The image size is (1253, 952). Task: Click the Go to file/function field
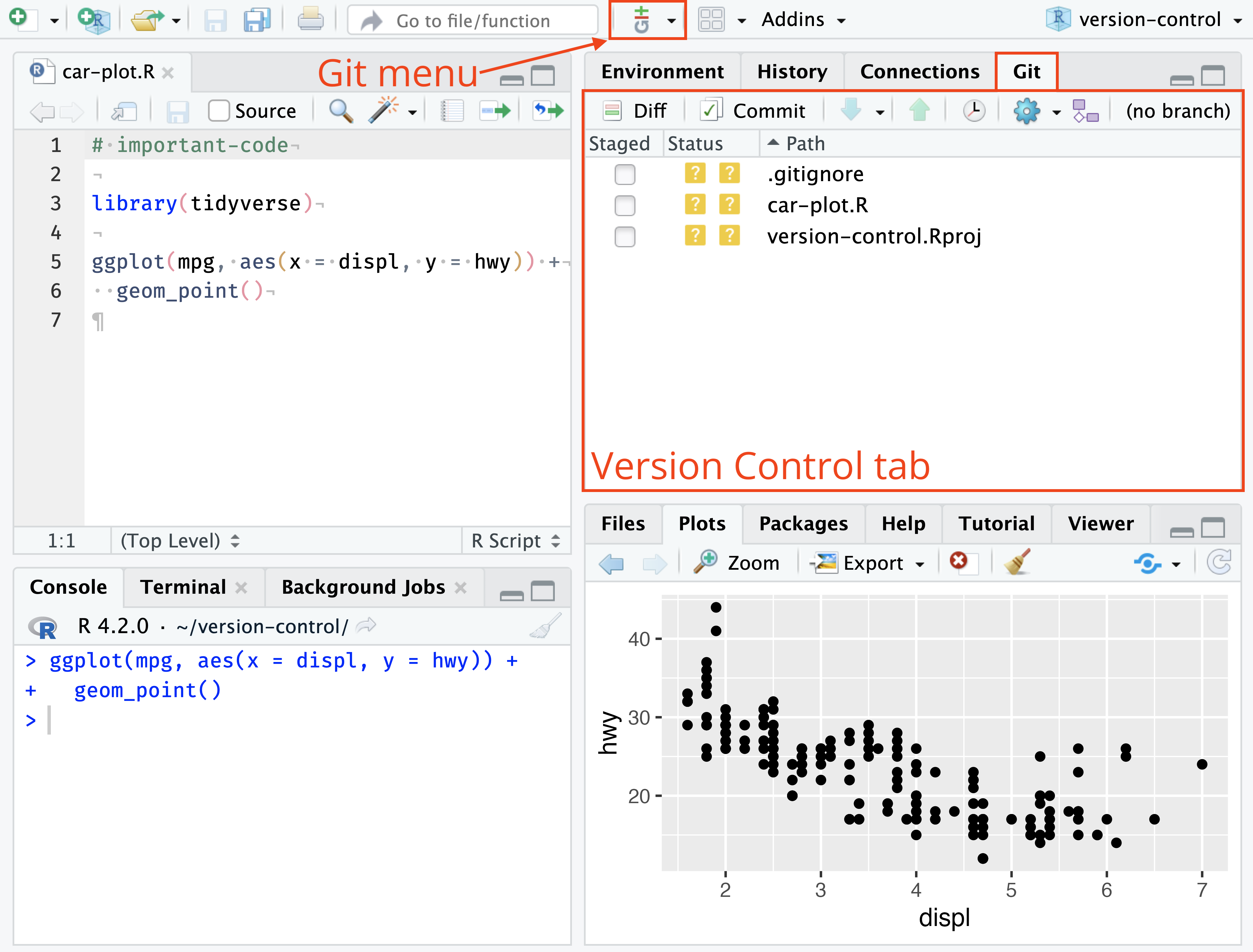pyautogui.click(x=473, y=20)
